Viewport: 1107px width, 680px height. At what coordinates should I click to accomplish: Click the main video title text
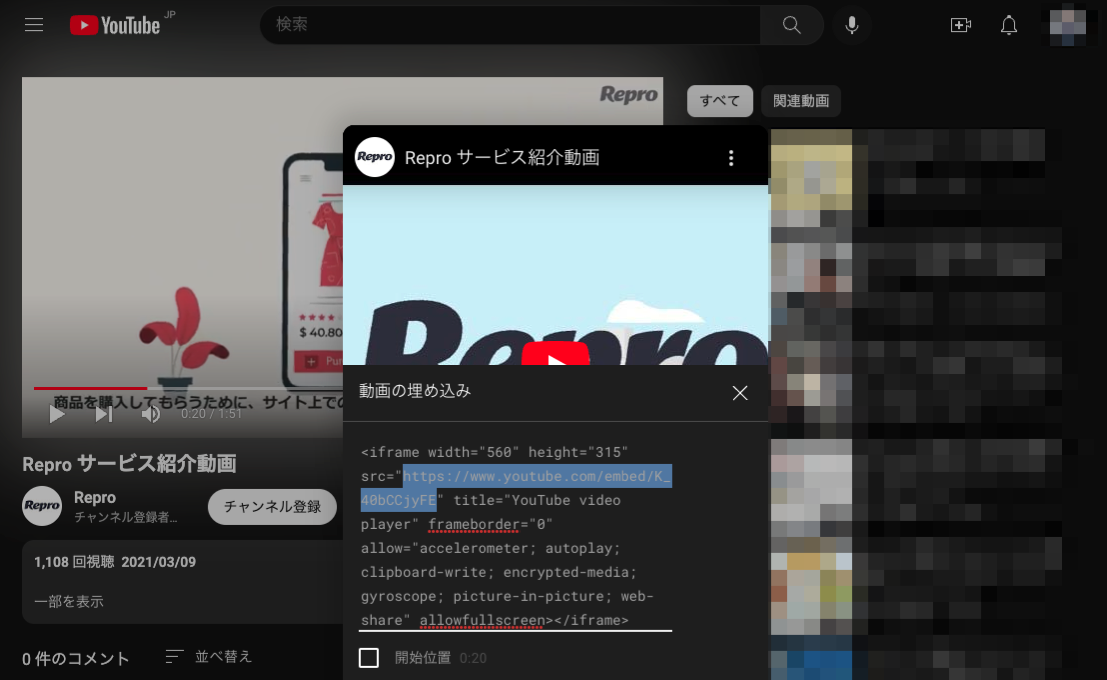click(x=129, y=464)
